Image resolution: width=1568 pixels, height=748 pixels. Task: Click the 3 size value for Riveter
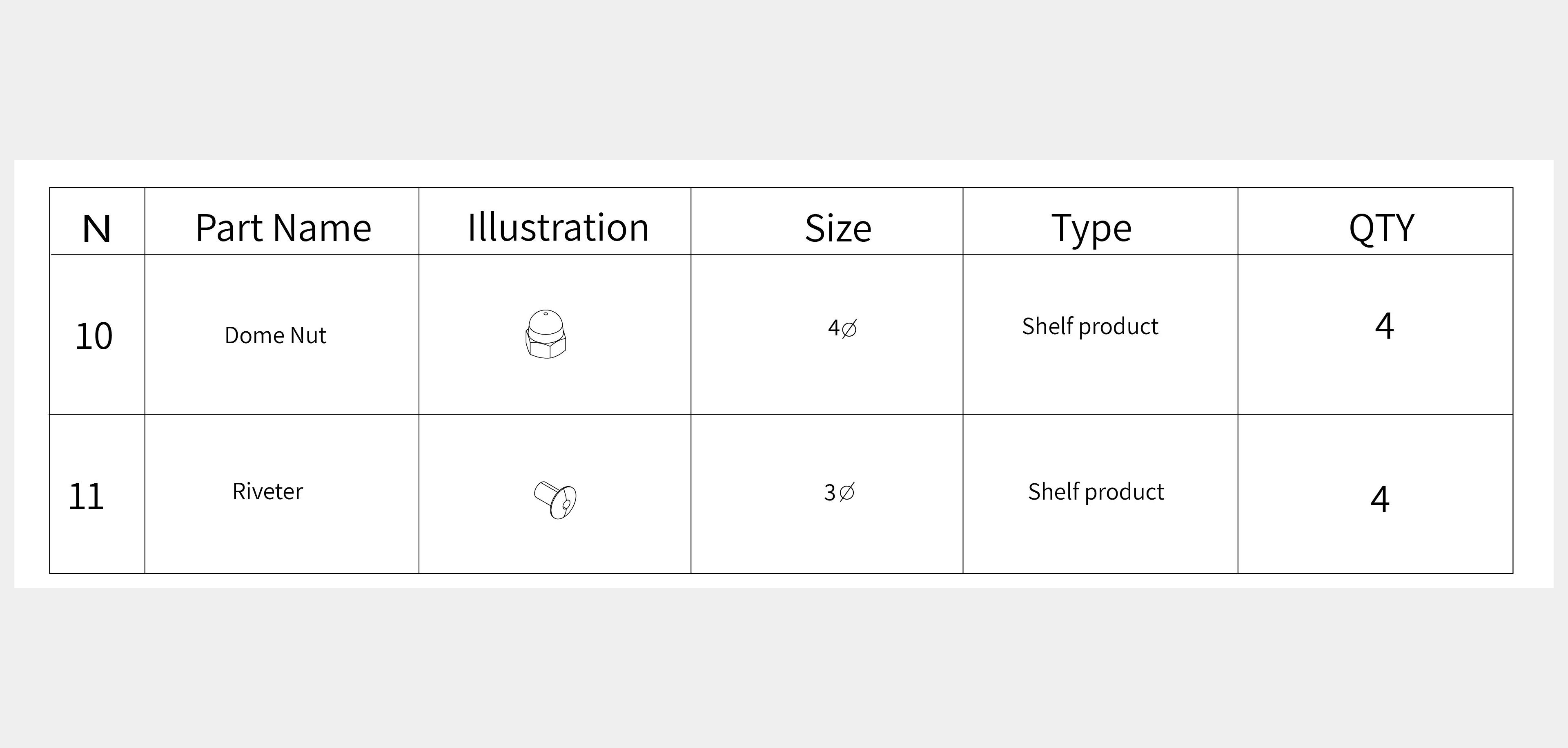(830, 492)
